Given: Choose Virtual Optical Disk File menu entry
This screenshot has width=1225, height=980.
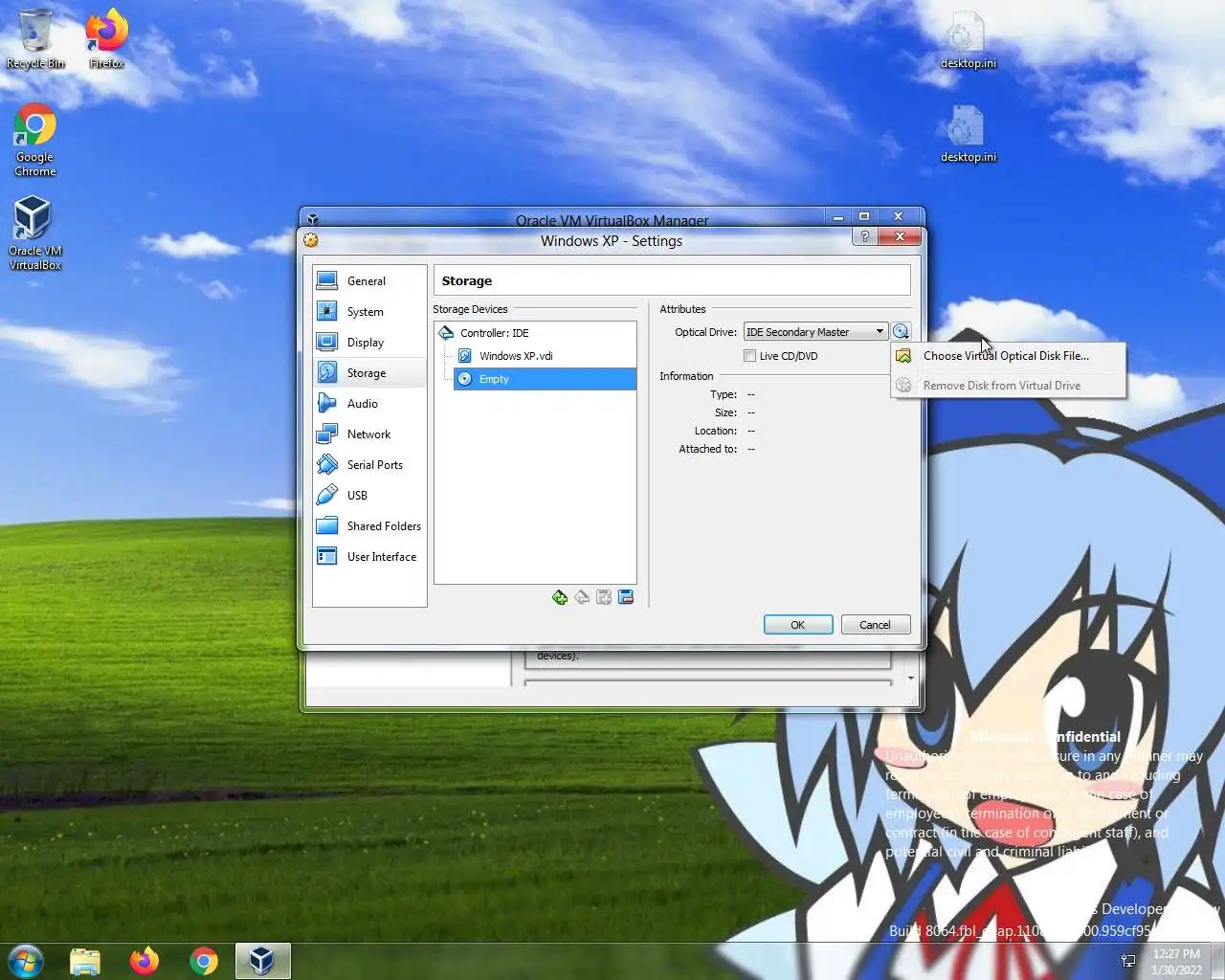Looking at the screenshot, I should coord(1008,356).
